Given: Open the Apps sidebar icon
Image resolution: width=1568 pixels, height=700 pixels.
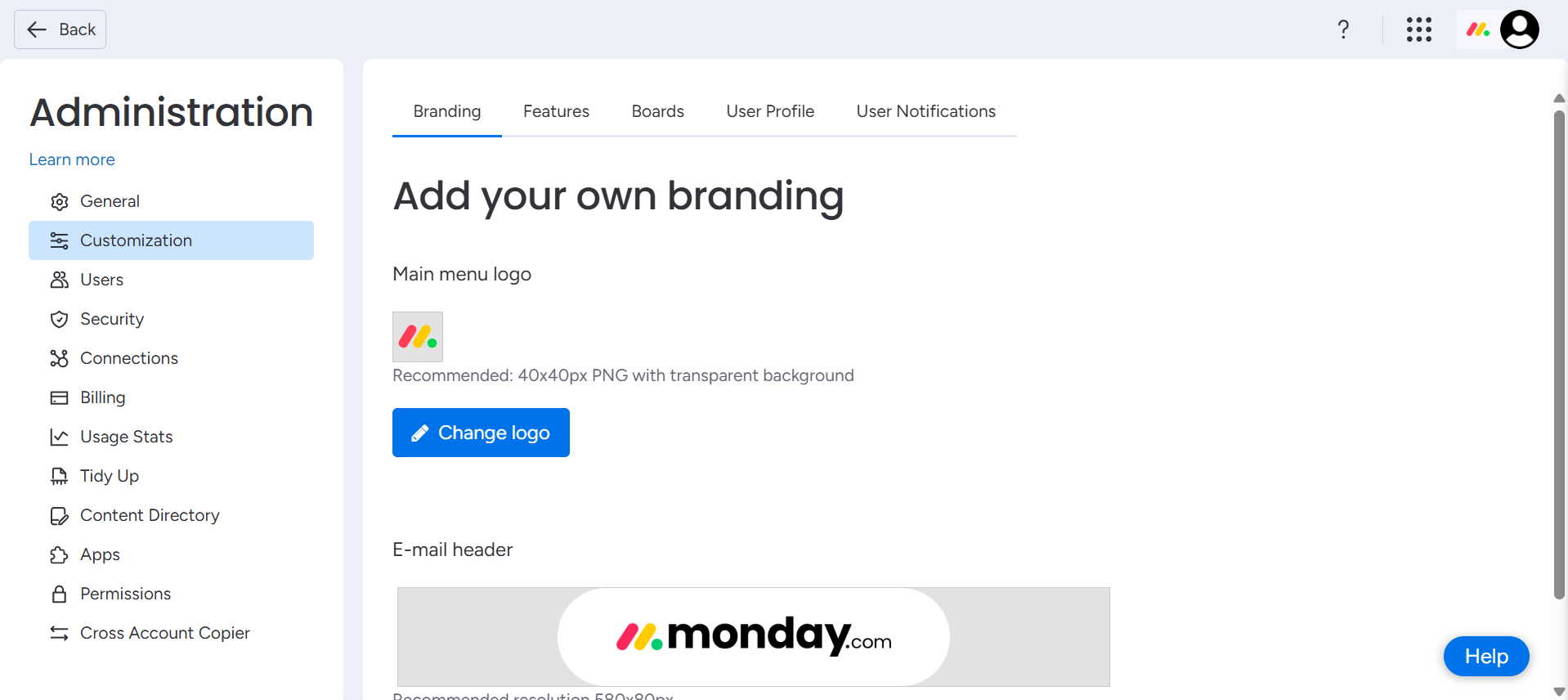Looking at the screenshot, I should [59, 554].
